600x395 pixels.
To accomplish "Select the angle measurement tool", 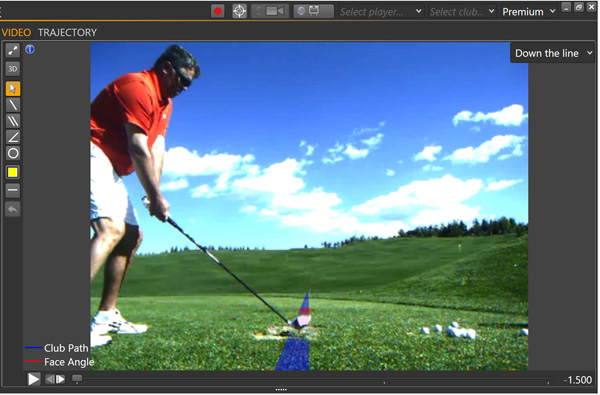I will pos(13,137).
